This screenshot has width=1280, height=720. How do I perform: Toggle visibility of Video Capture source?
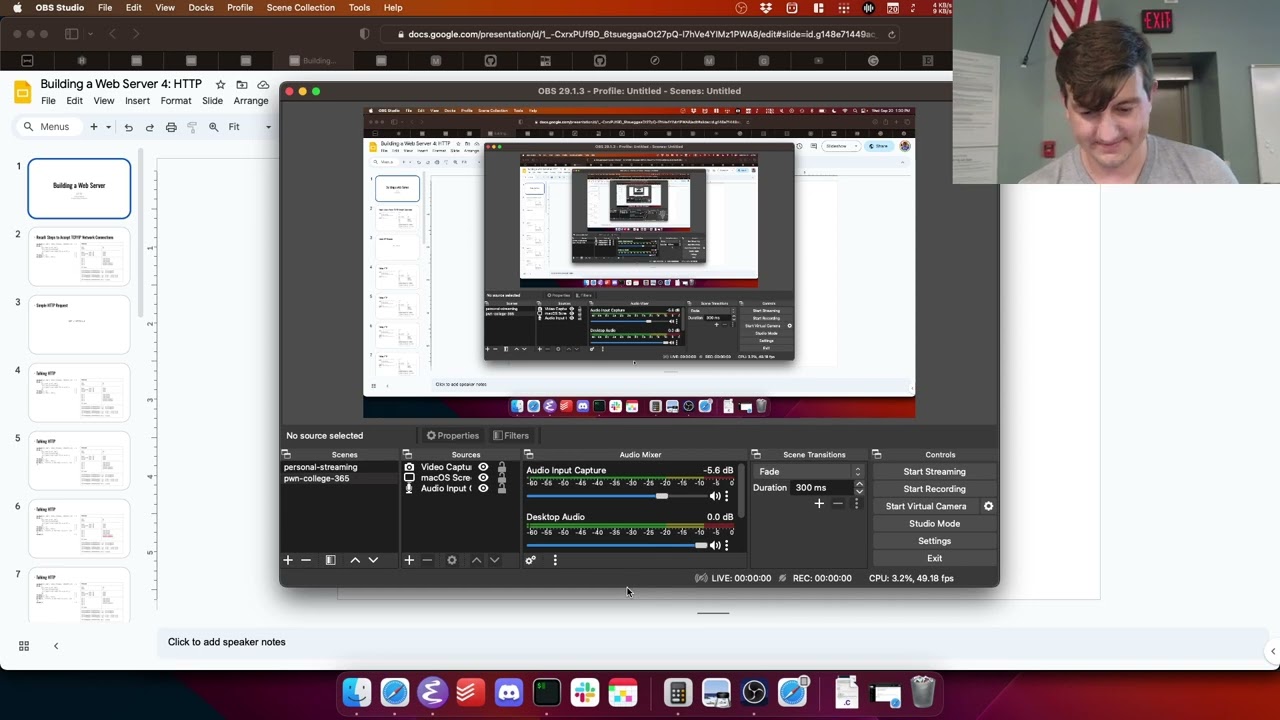point(483,467)
